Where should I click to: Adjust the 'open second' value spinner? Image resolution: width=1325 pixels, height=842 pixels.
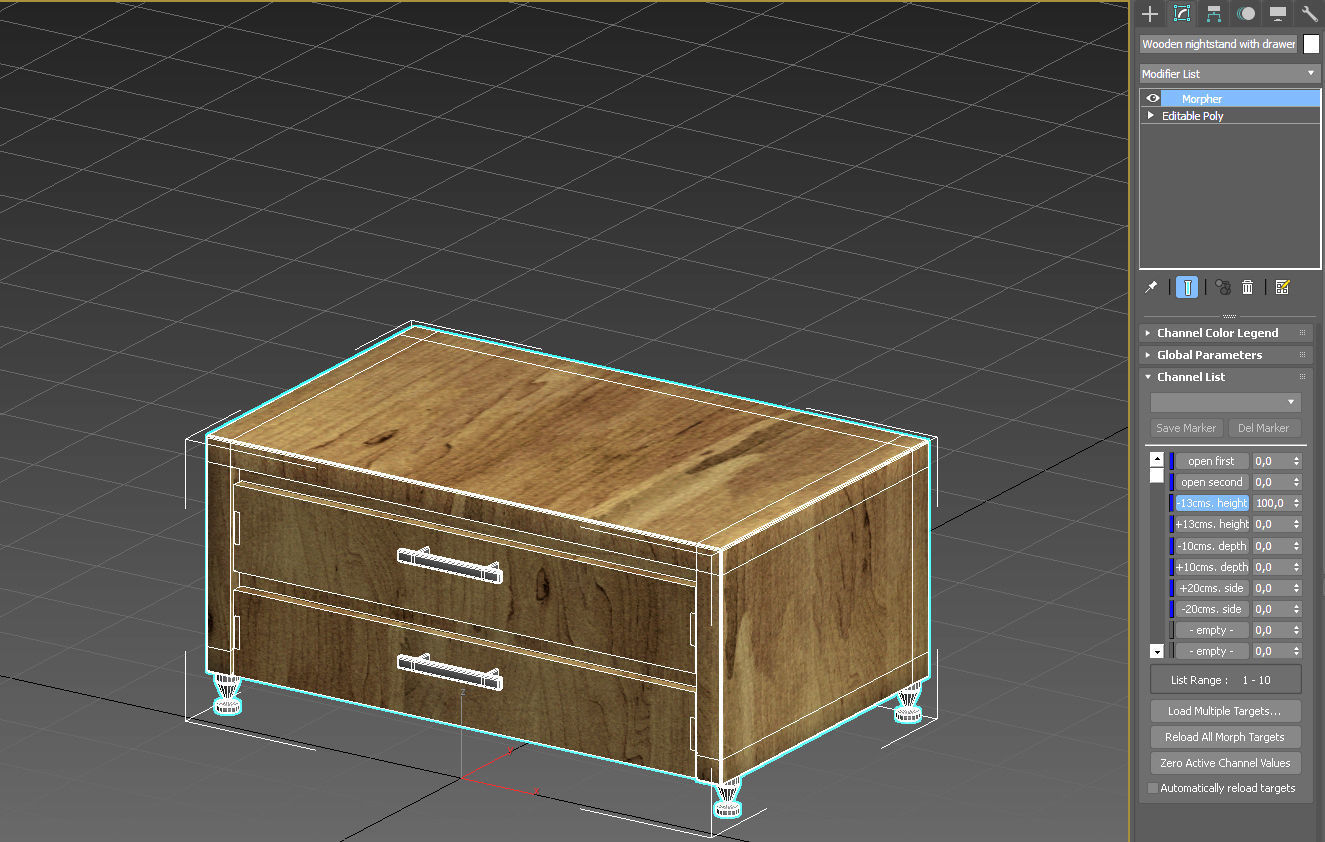[x=1297, y=482]
